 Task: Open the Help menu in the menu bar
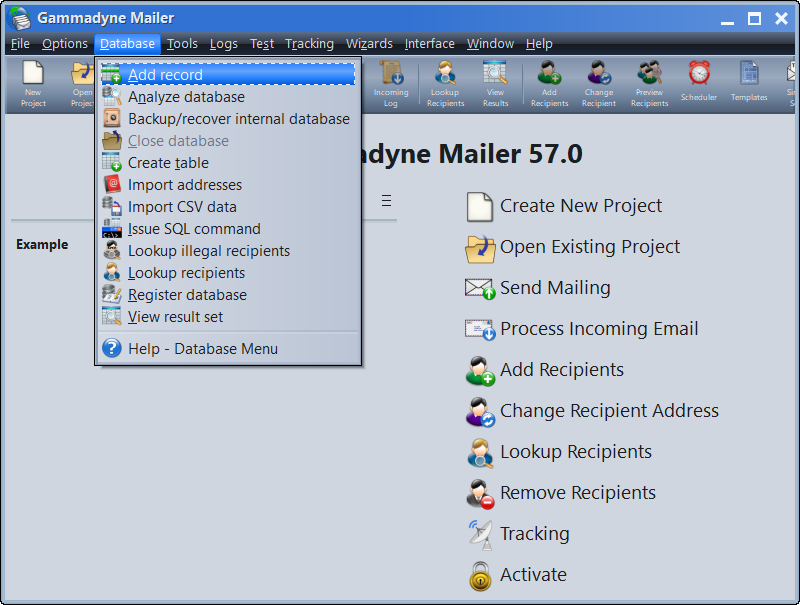[x=539, y=44]
